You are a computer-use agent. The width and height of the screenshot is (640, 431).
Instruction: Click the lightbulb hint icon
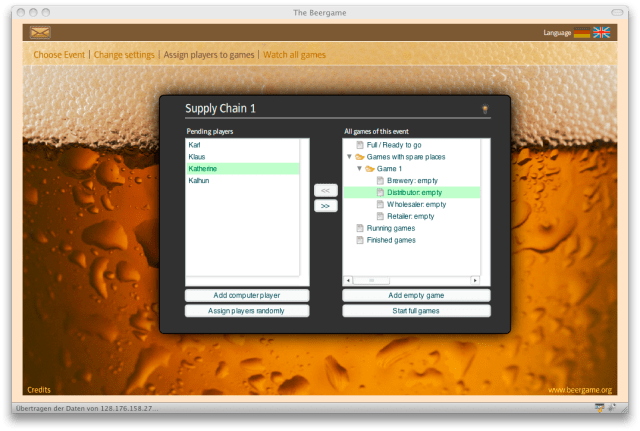pos(485,108)
